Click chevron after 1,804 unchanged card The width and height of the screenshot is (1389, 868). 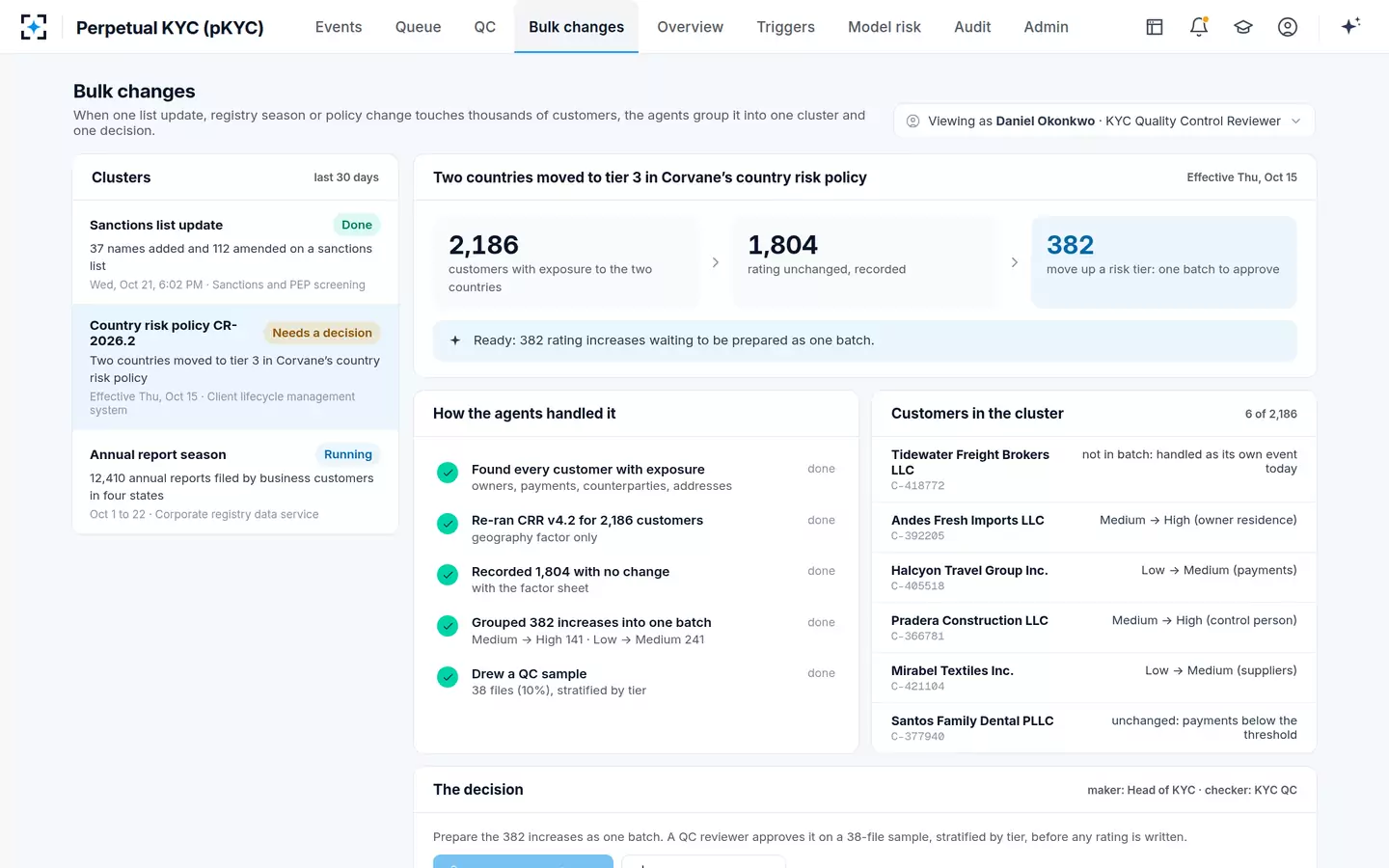point(1014,262)
